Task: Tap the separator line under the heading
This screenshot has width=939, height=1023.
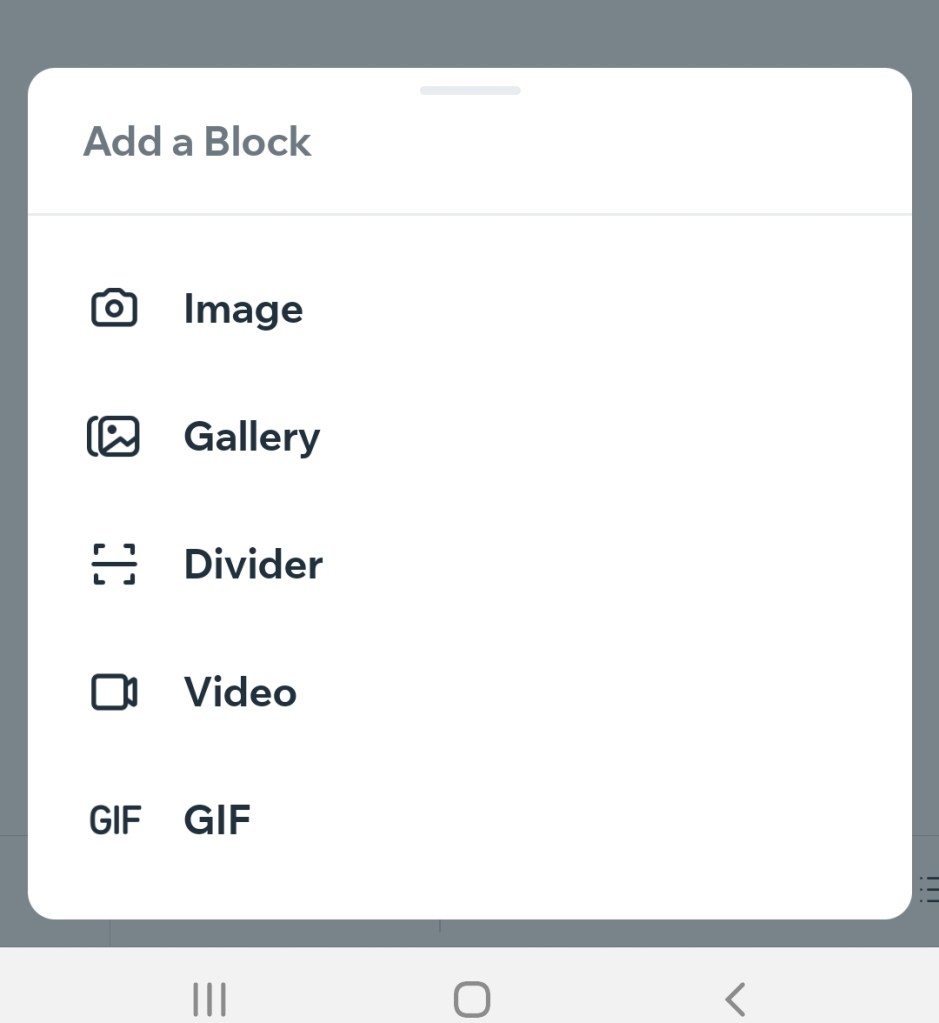Action: pos(470,214)
